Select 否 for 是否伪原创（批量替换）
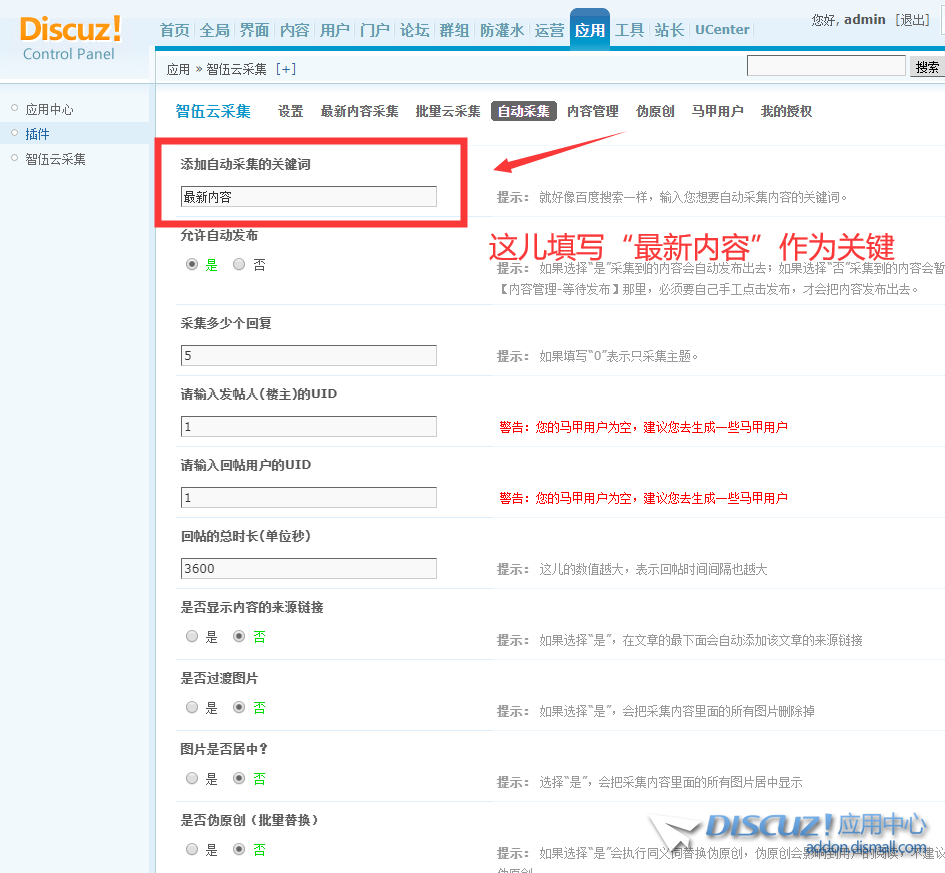Image resolution: width=945 pixels, height=873 pixels. point(239,850)
